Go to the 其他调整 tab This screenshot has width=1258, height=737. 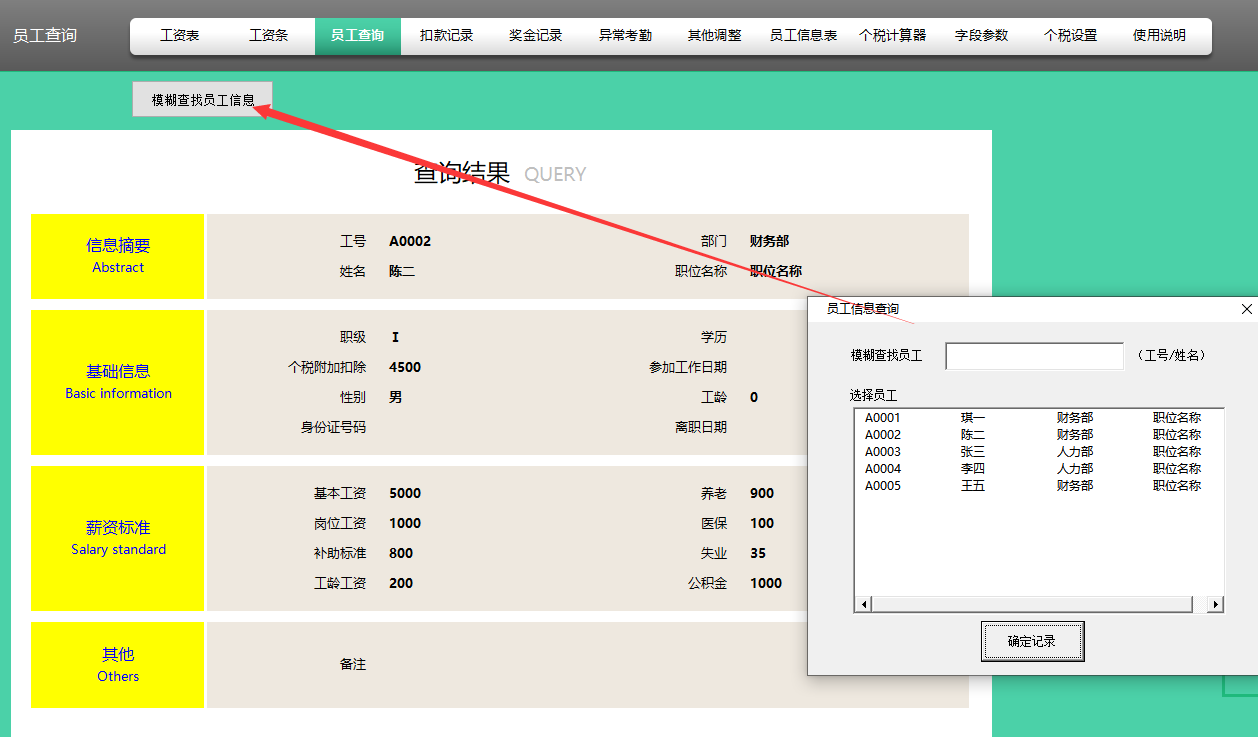point(714,34)
